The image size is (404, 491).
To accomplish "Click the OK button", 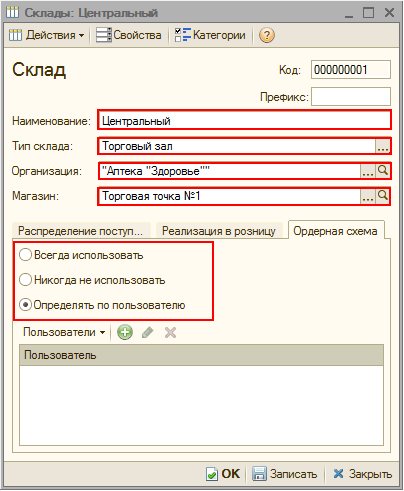I will click(x=223, y=474).
